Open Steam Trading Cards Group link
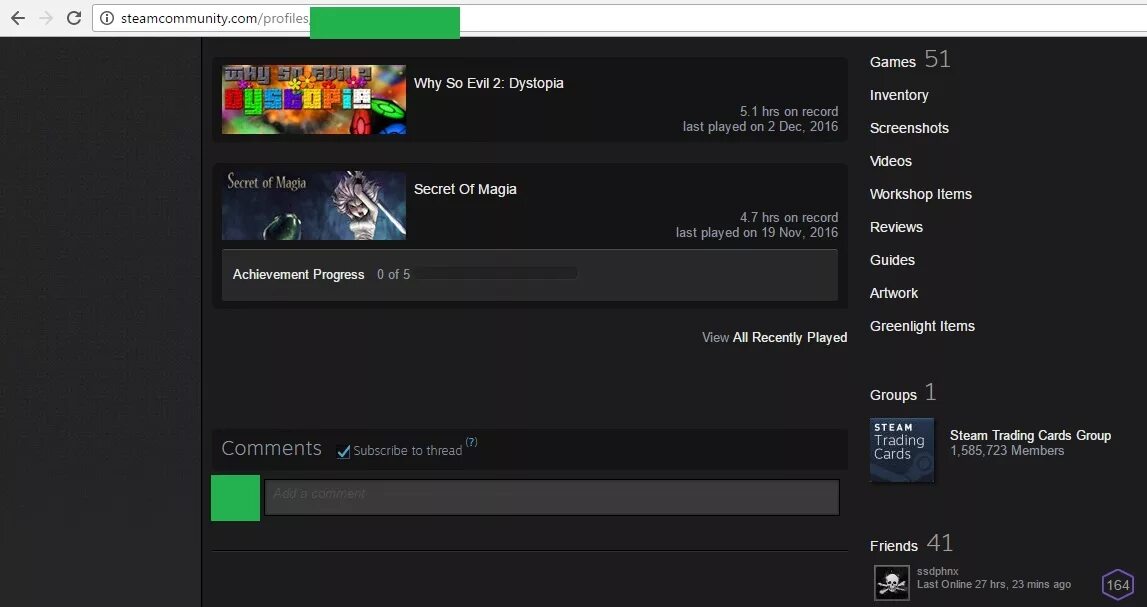This screenshot has height=607, width=1147. tap(1030, 435)
